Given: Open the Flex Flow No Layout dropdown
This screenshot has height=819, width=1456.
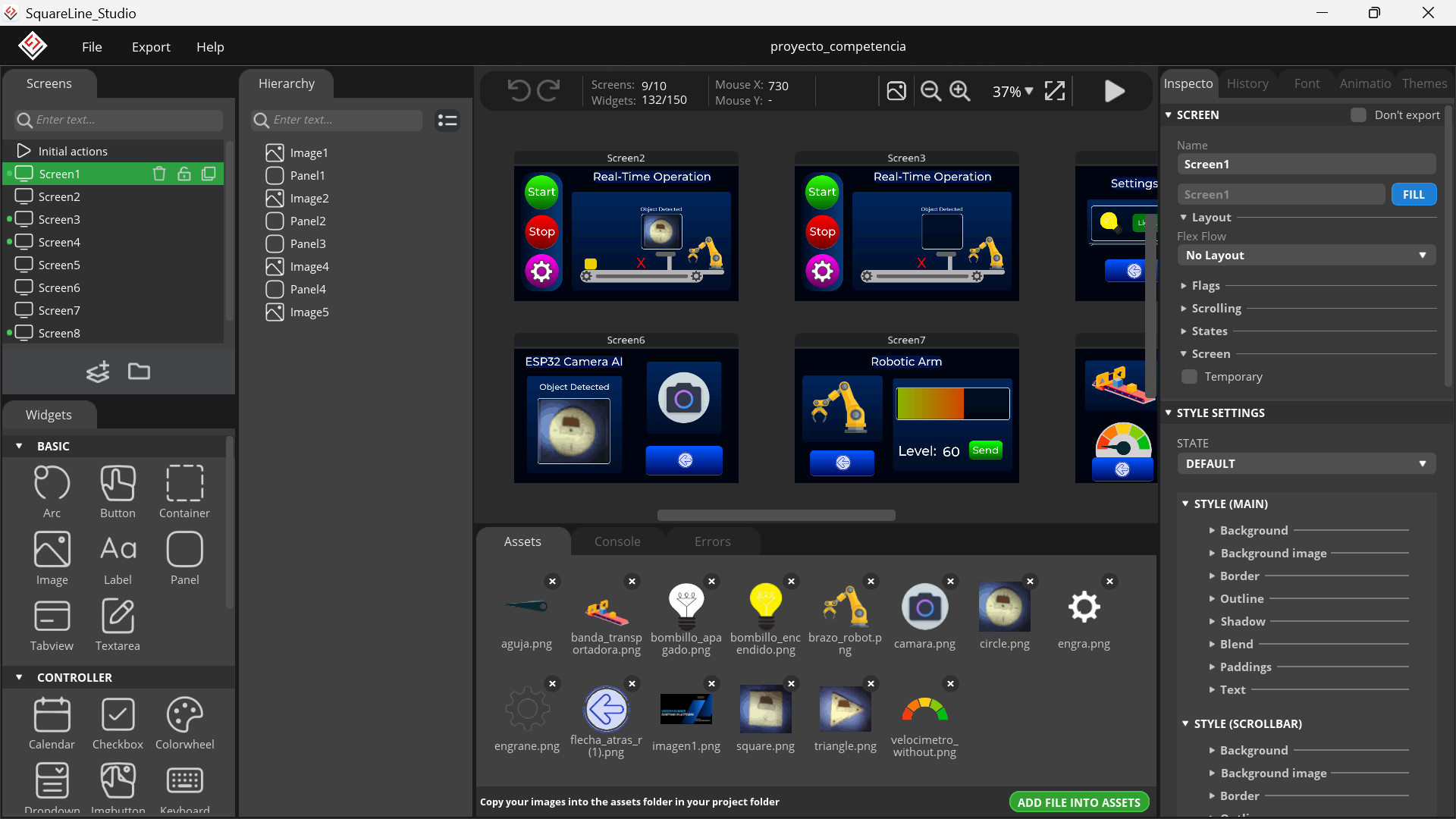Looking at the screenshot, I should (x=1306, y=256).
